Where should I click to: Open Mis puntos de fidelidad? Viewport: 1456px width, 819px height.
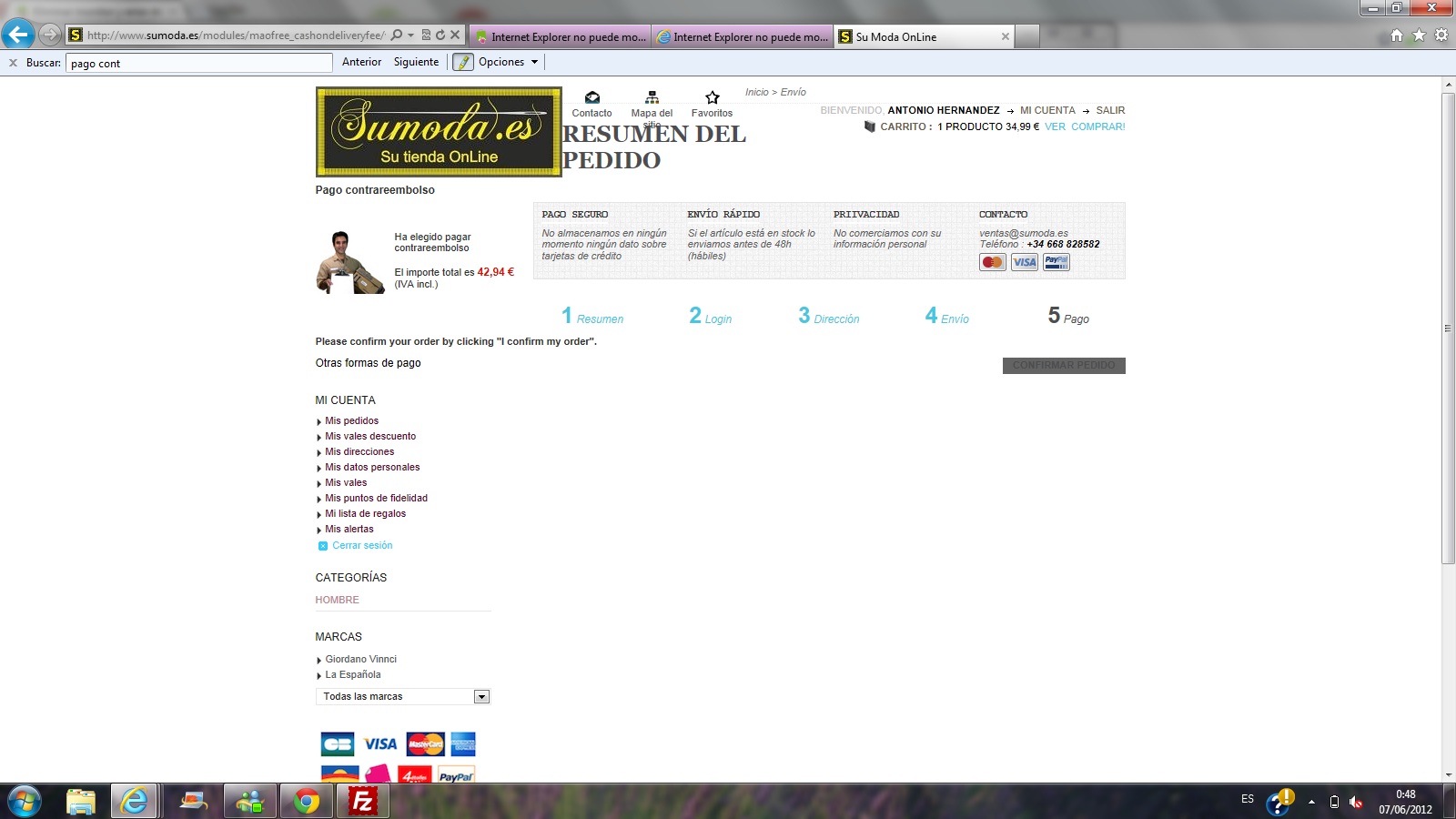click(376, 498)
